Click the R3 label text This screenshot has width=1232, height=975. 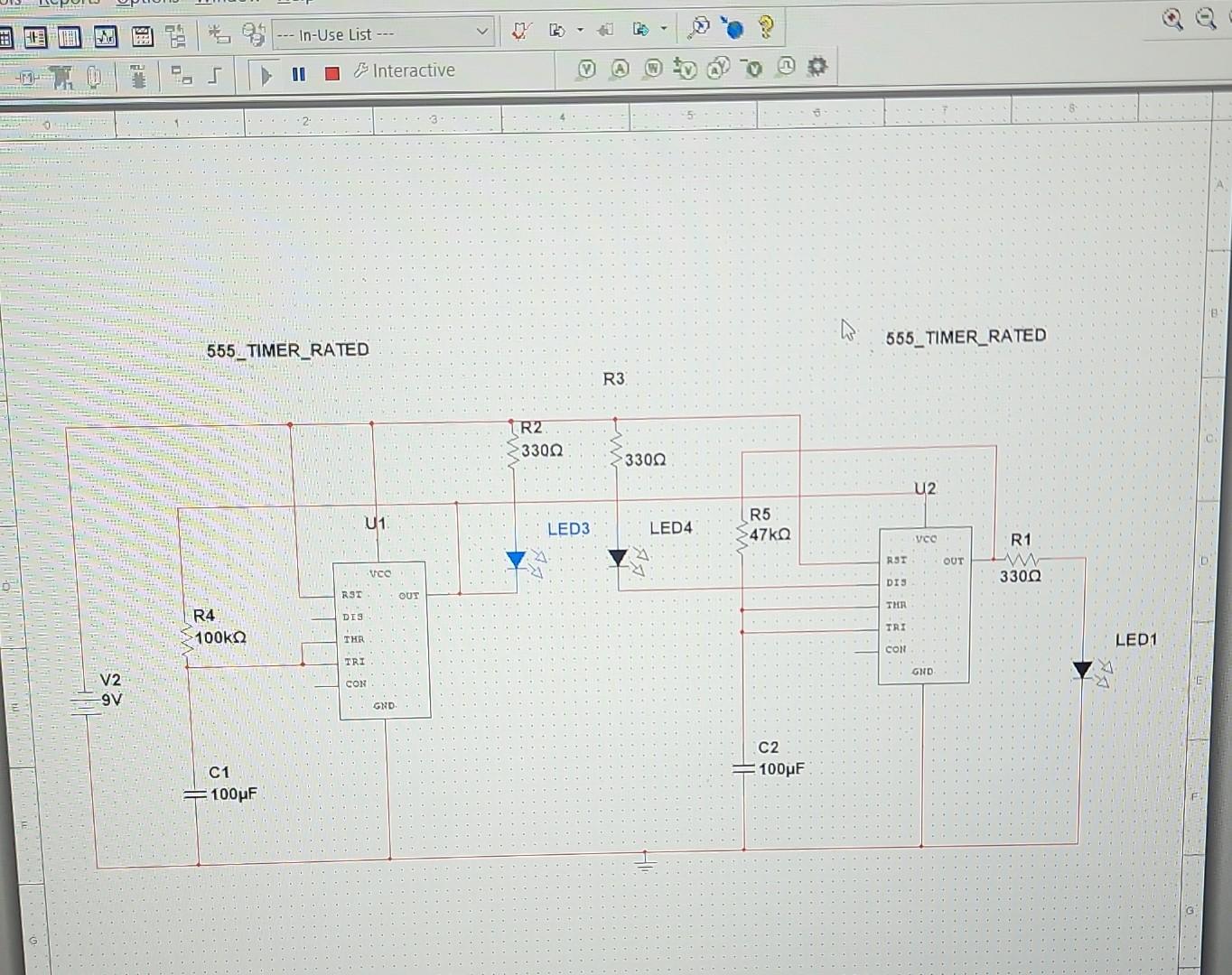click(614, 379)
